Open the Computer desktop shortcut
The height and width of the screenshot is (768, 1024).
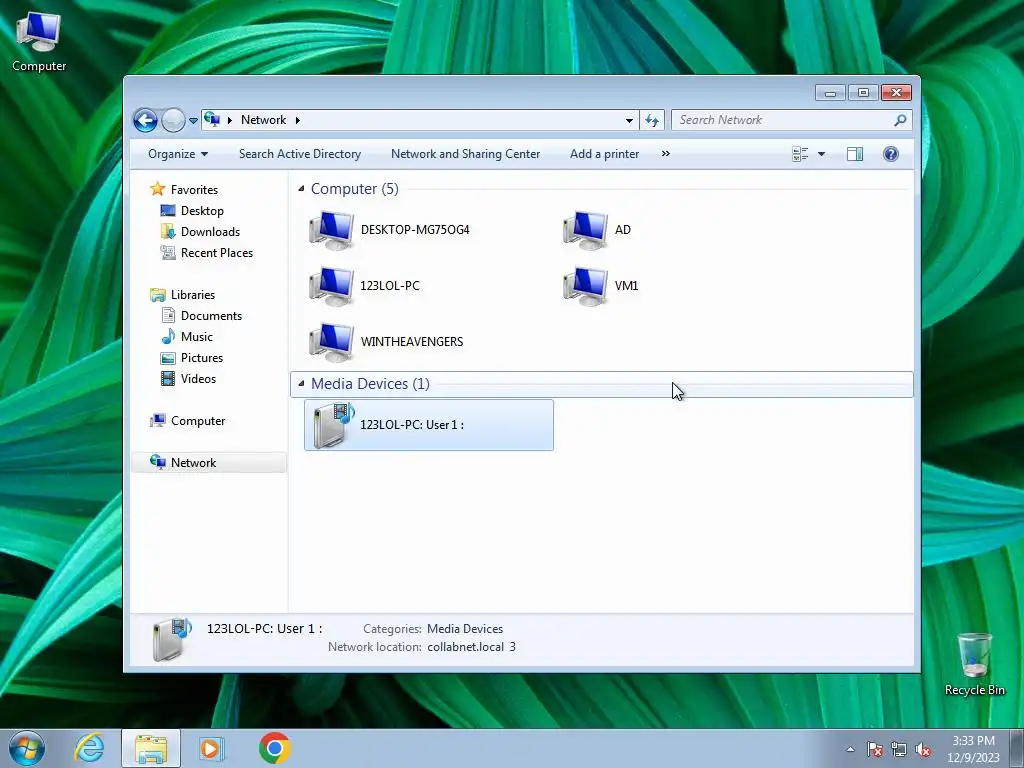pos(39,42)
